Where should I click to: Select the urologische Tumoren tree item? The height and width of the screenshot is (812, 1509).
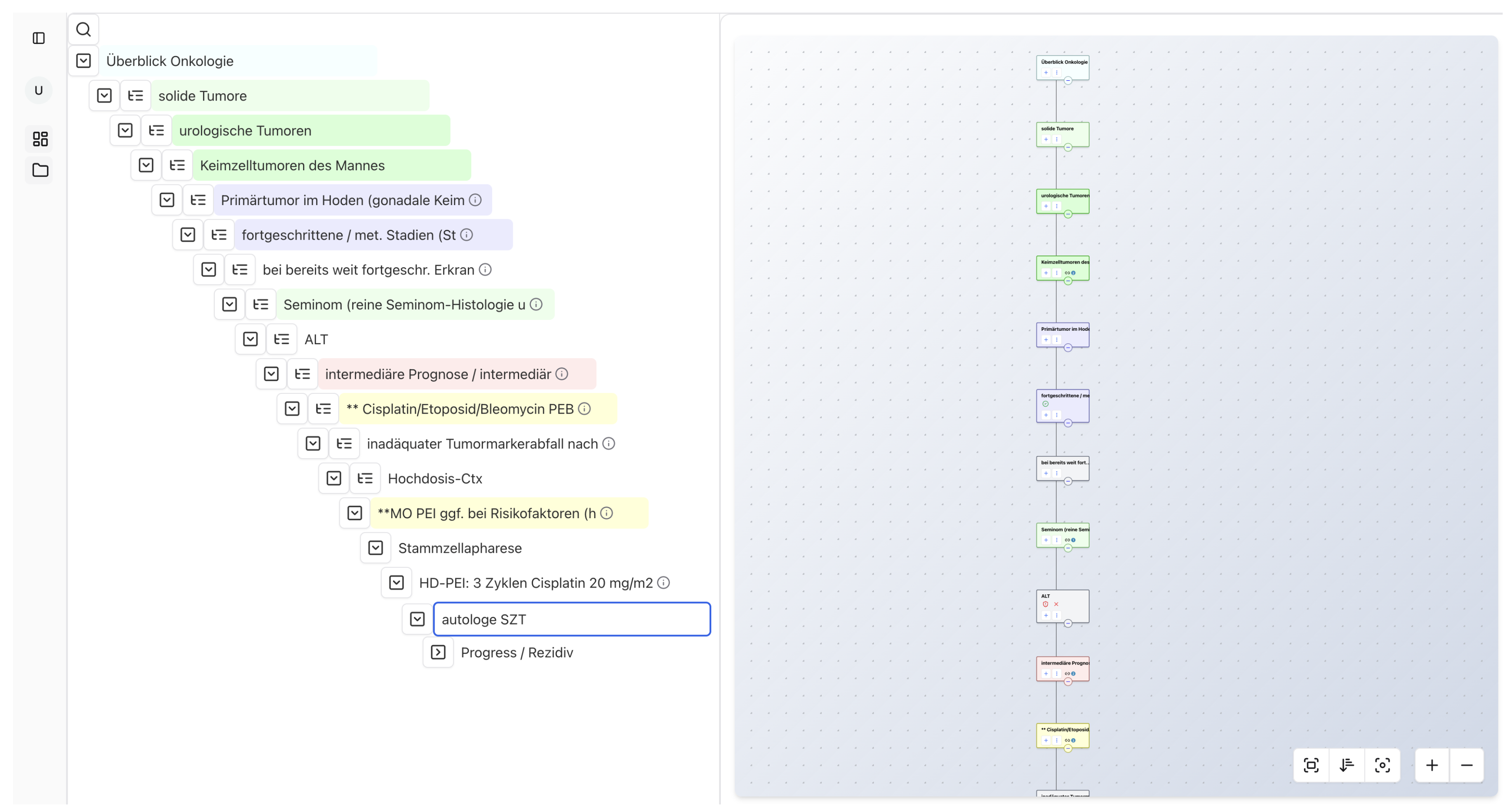[x=245, y=131]
